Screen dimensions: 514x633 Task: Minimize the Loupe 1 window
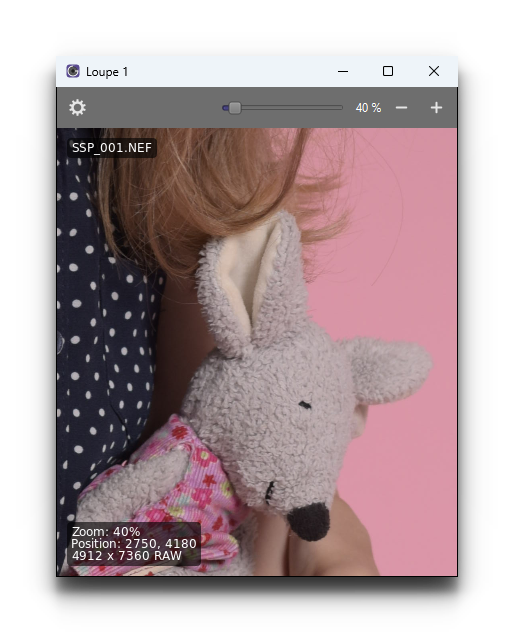(343, 71)
